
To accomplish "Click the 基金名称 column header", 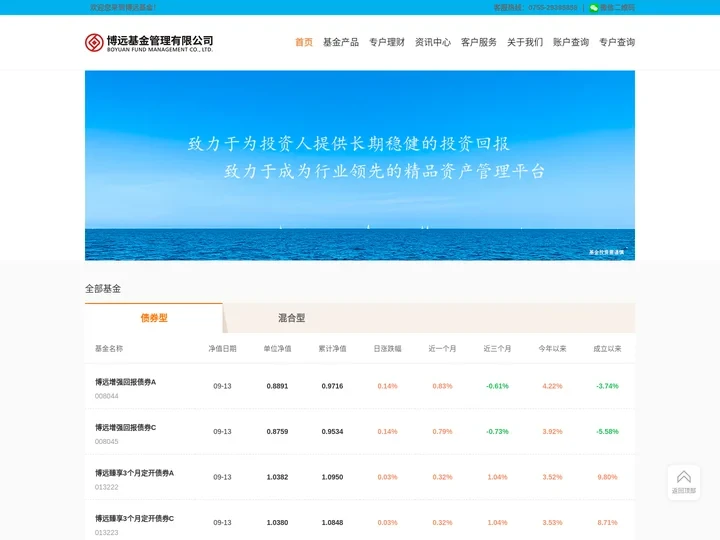I will 109,349.
